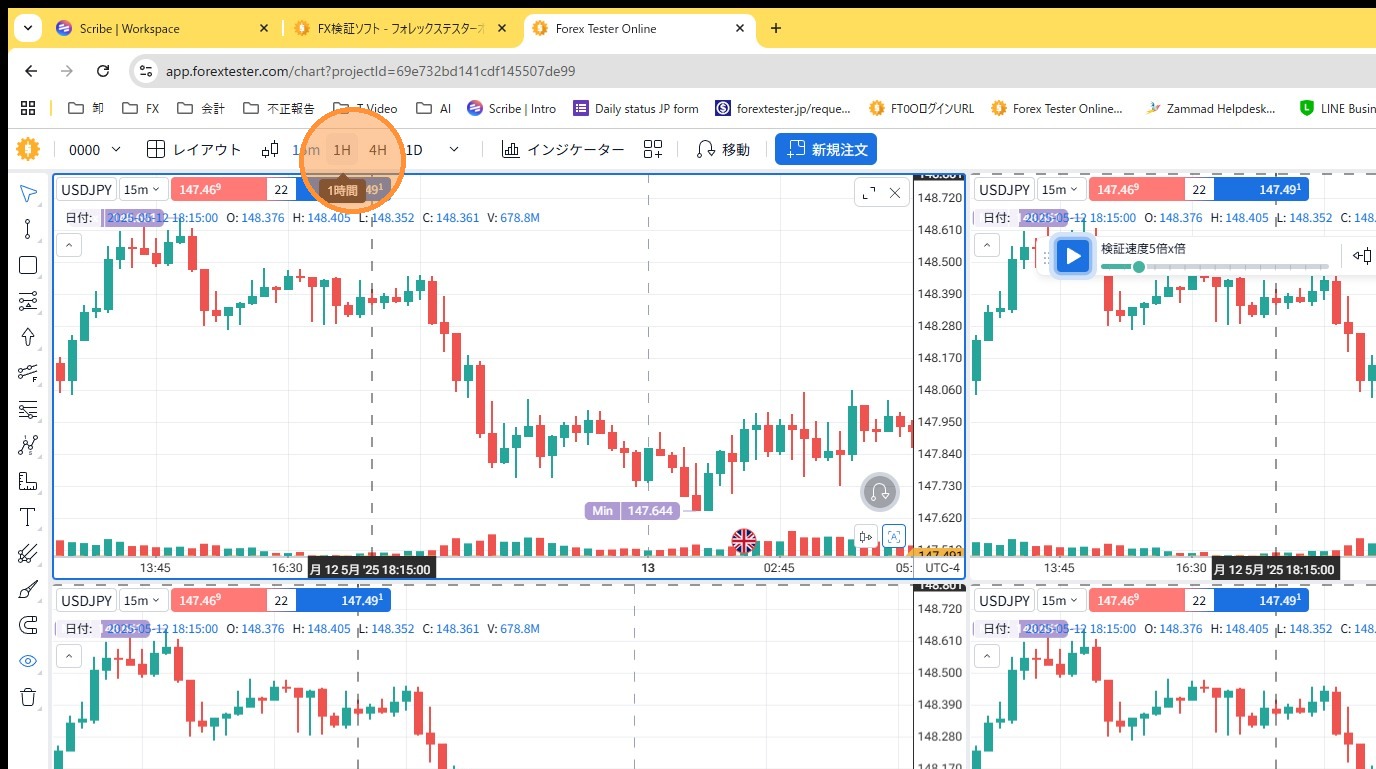1376x769 pixels.
Task: Click the blue 147.49 buy button in bottom-left chart
Action: 343,601
